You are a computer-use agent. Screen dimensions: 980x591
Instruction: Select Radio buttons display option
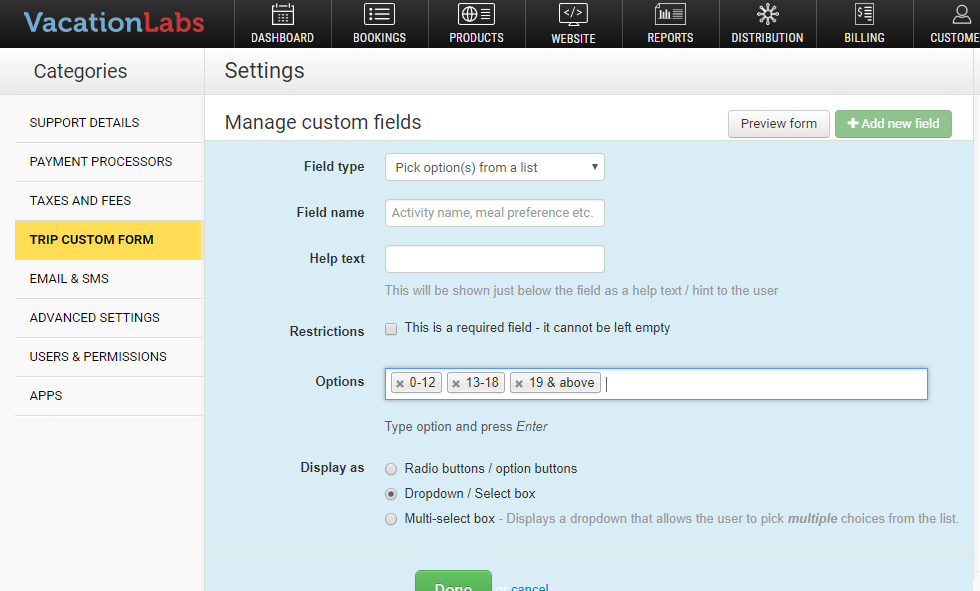tap(391, 468)
